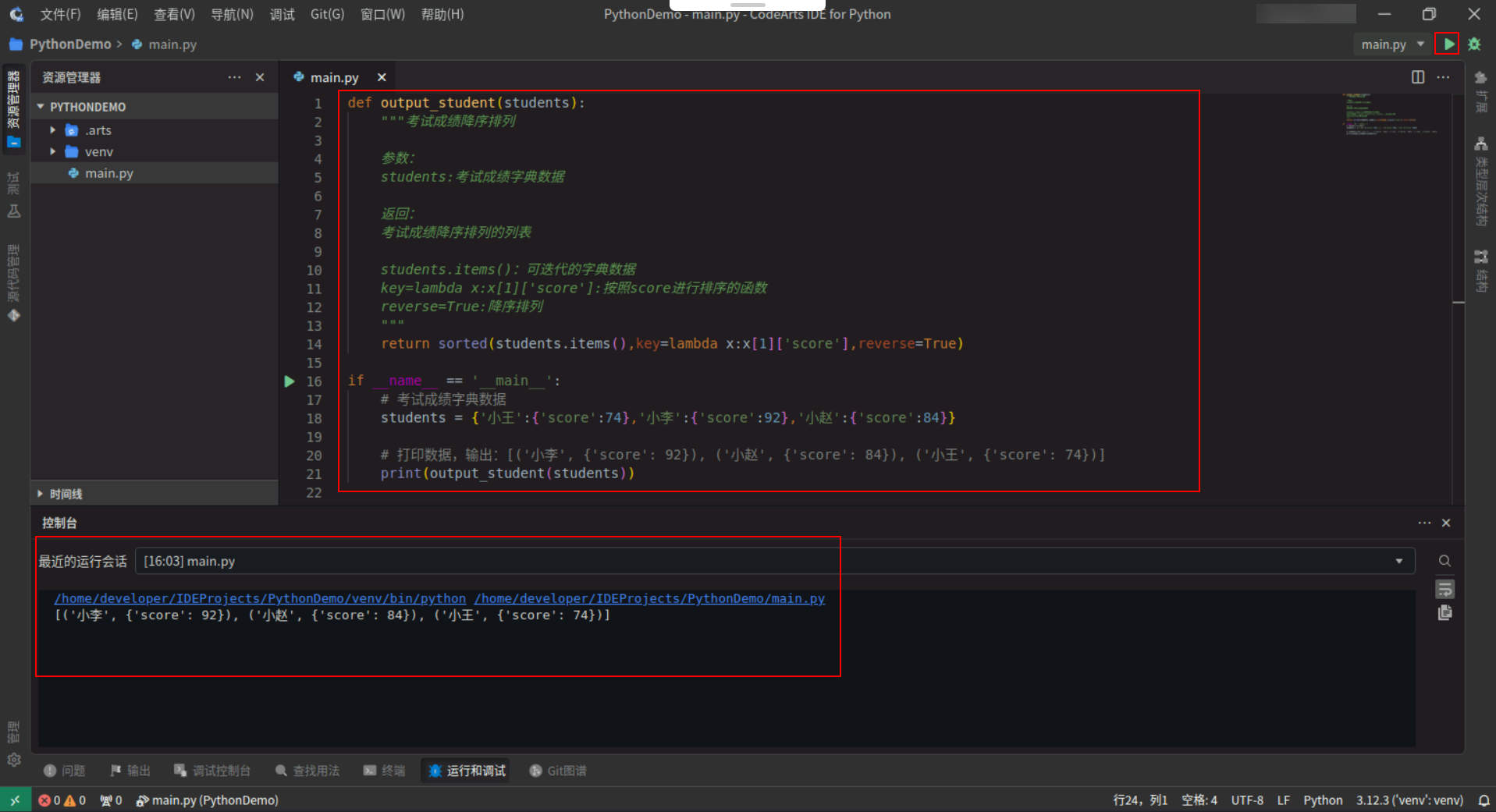Open the 调试 menu
1496x812 pixels.
point(282,14)
